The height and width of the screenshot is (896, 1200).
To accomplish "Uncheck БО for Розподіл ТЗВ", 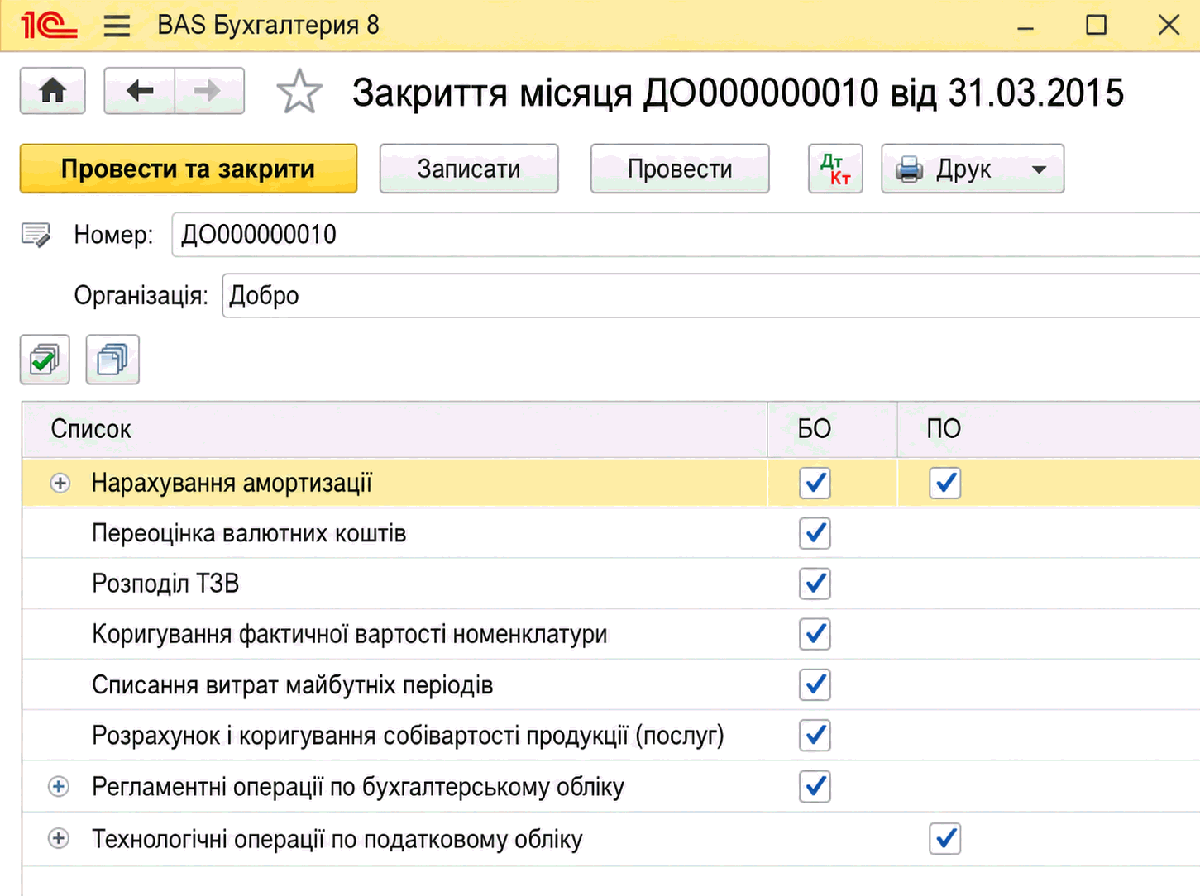I will click(815, 583).
